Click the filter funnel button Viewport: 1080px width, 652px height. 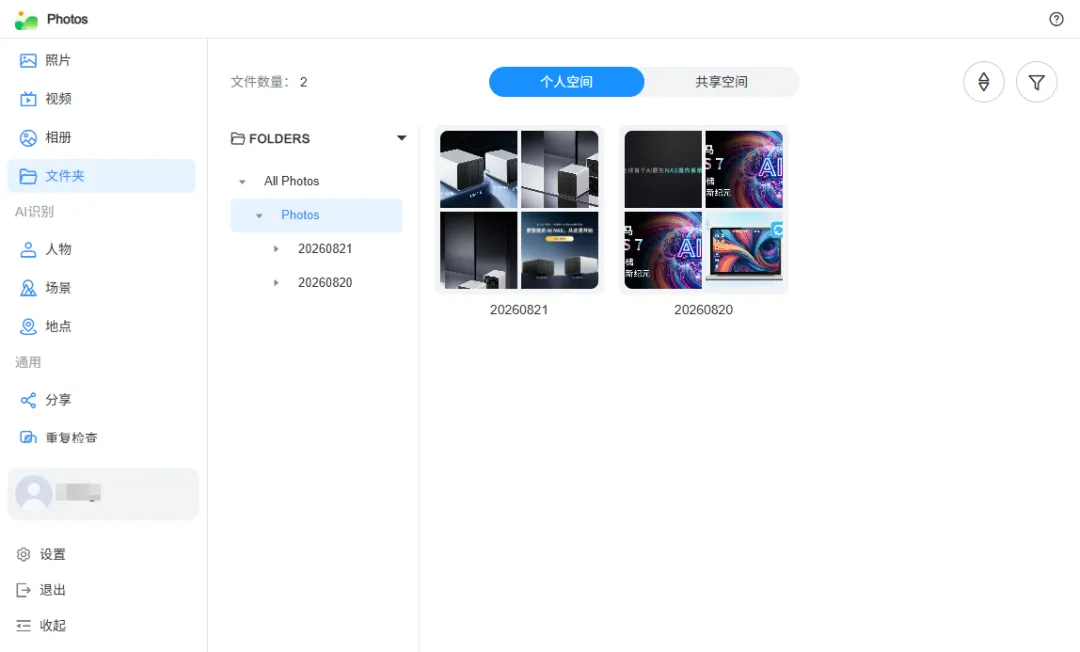coord(1037,82)
